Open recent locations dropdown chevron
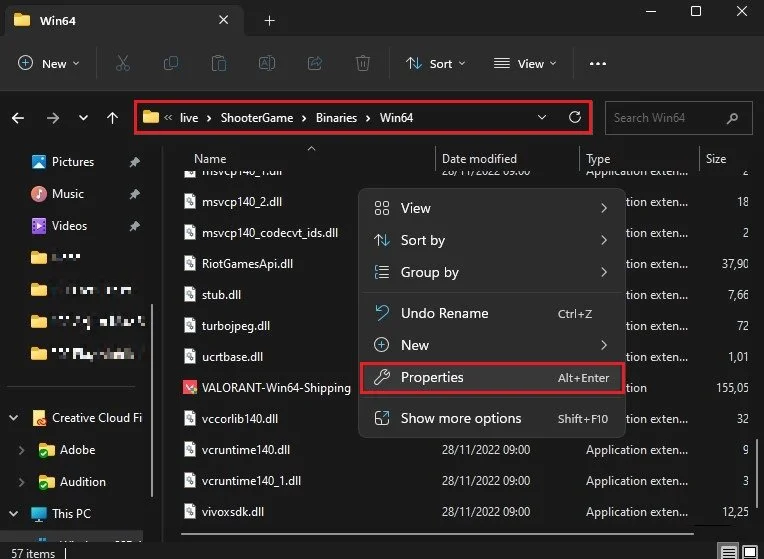The height and width of the screenshot is (559, 764). click(x=83, y=118)
